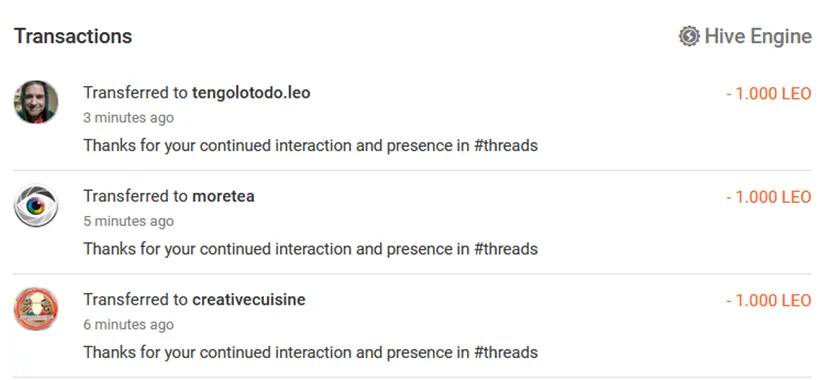This screenshot has height=380, width=835.
Task: Click the '5 minutes ago' timestamp
Action: tap(128, 221)
